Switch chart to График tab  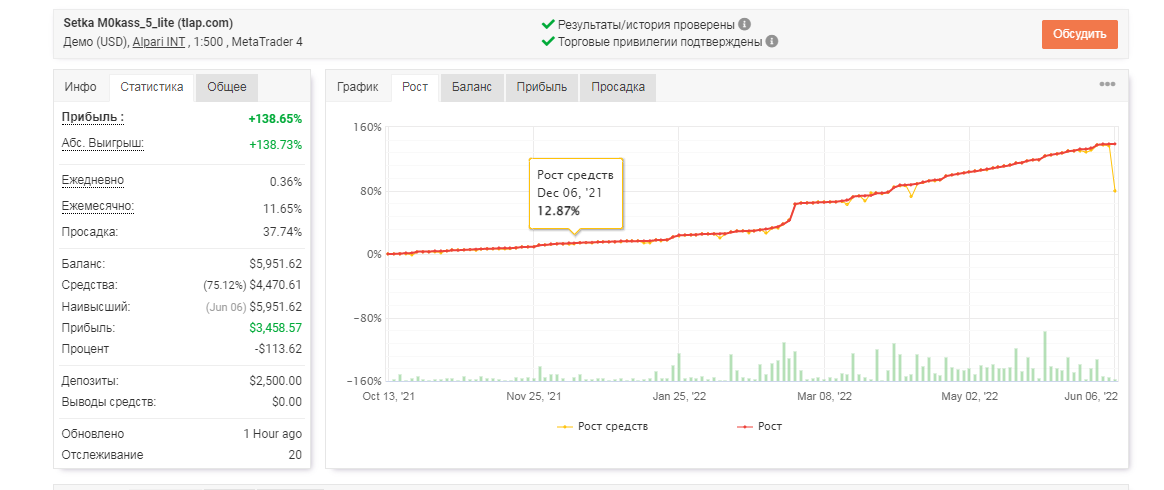click(x=358, y=87)
